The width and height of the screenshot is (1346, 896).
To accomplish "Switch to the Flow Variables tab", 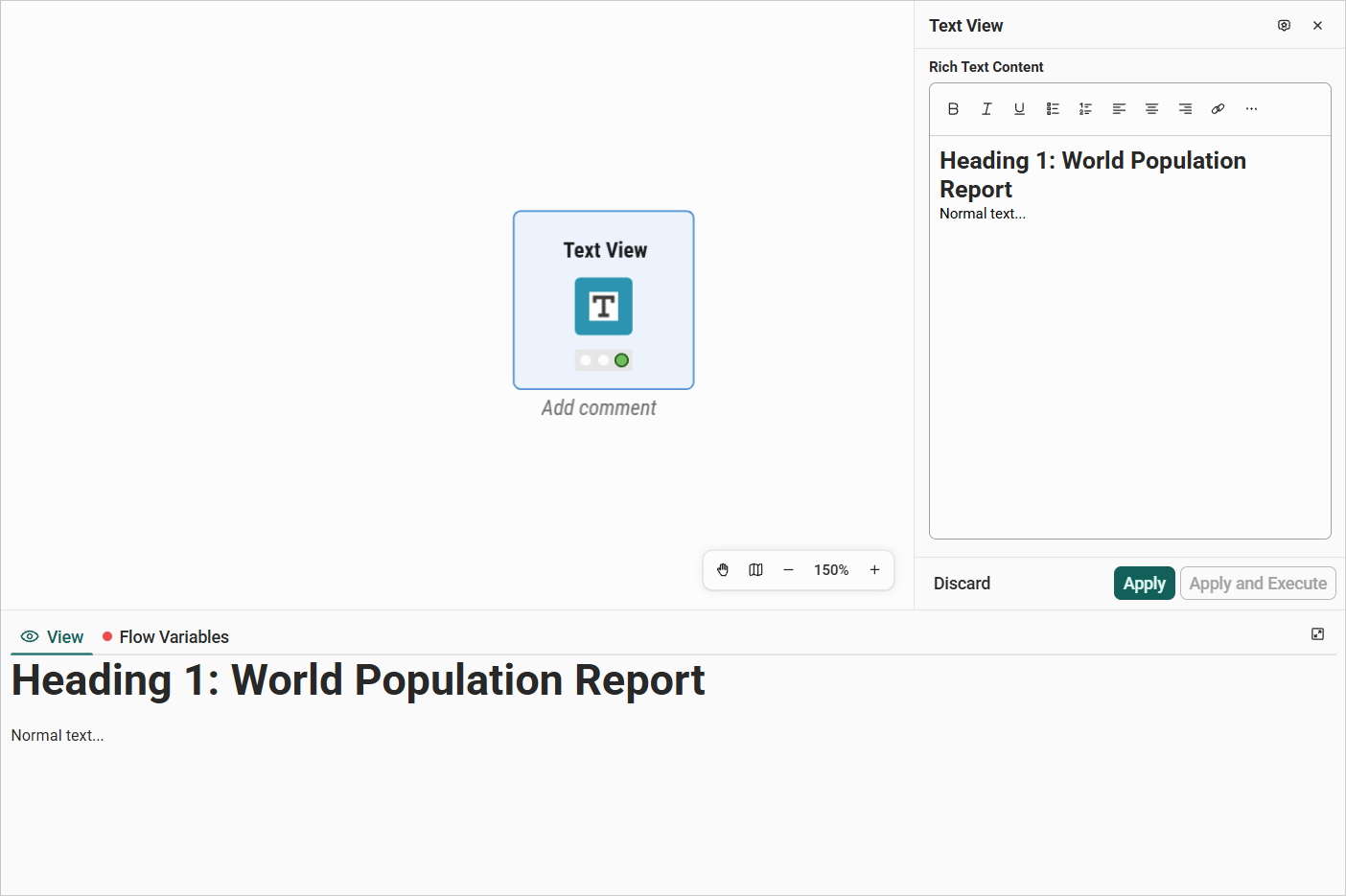I will tap(166, 637).
